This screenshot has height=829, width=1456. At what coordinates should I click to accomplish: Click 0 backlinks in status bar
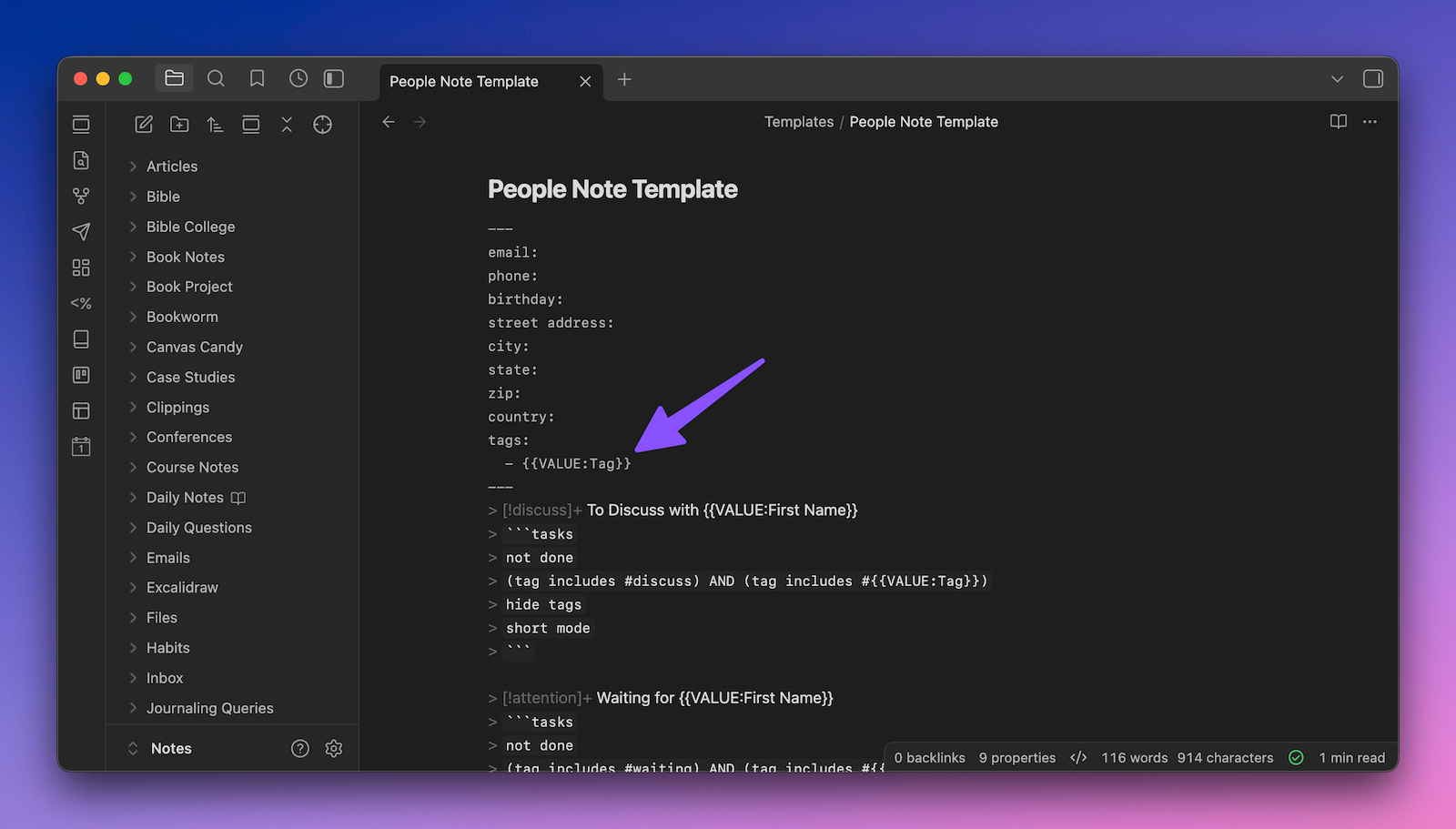coord(929,757)
